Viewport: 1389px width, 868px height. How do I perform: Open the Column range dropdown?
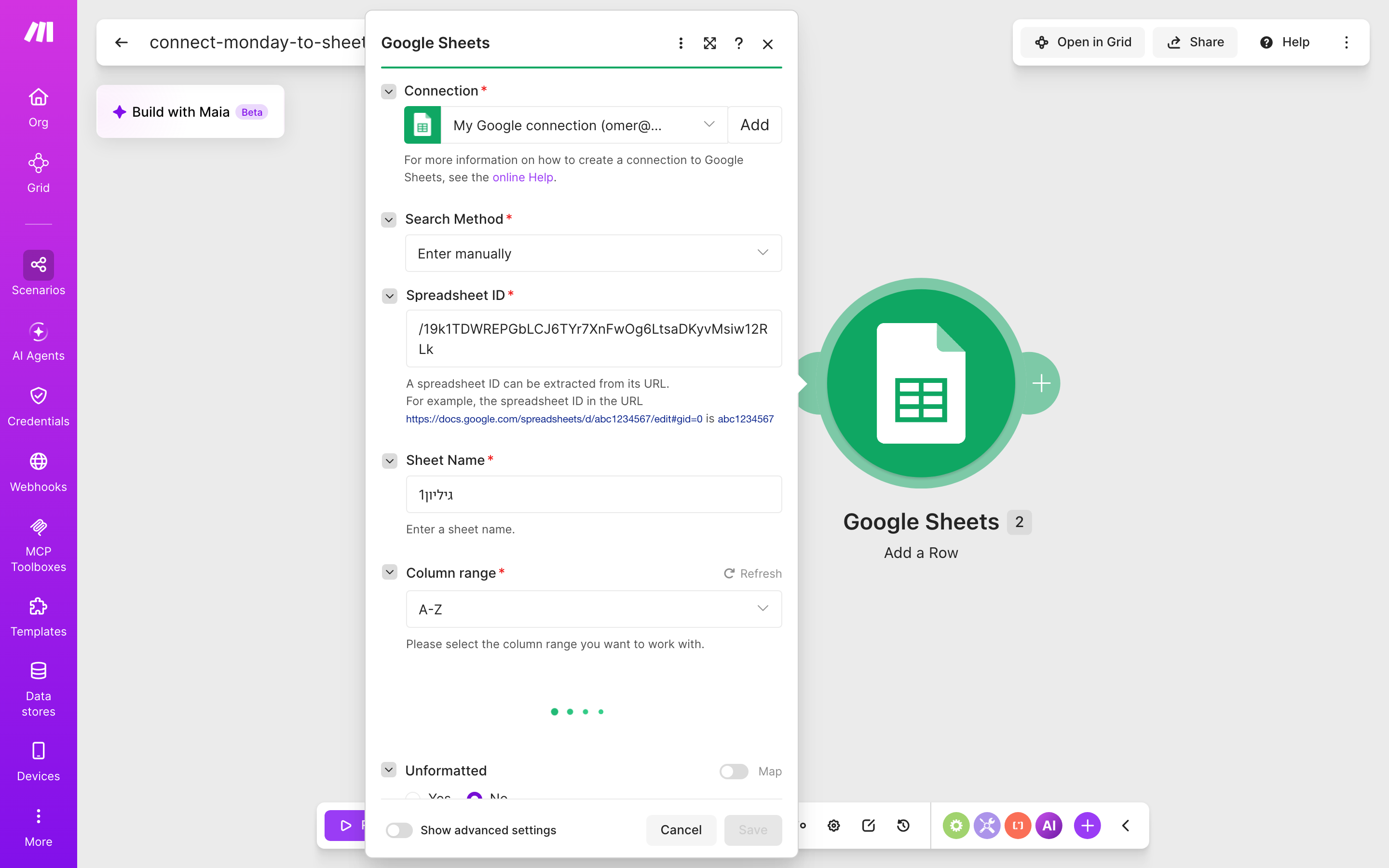coord(594,609)
